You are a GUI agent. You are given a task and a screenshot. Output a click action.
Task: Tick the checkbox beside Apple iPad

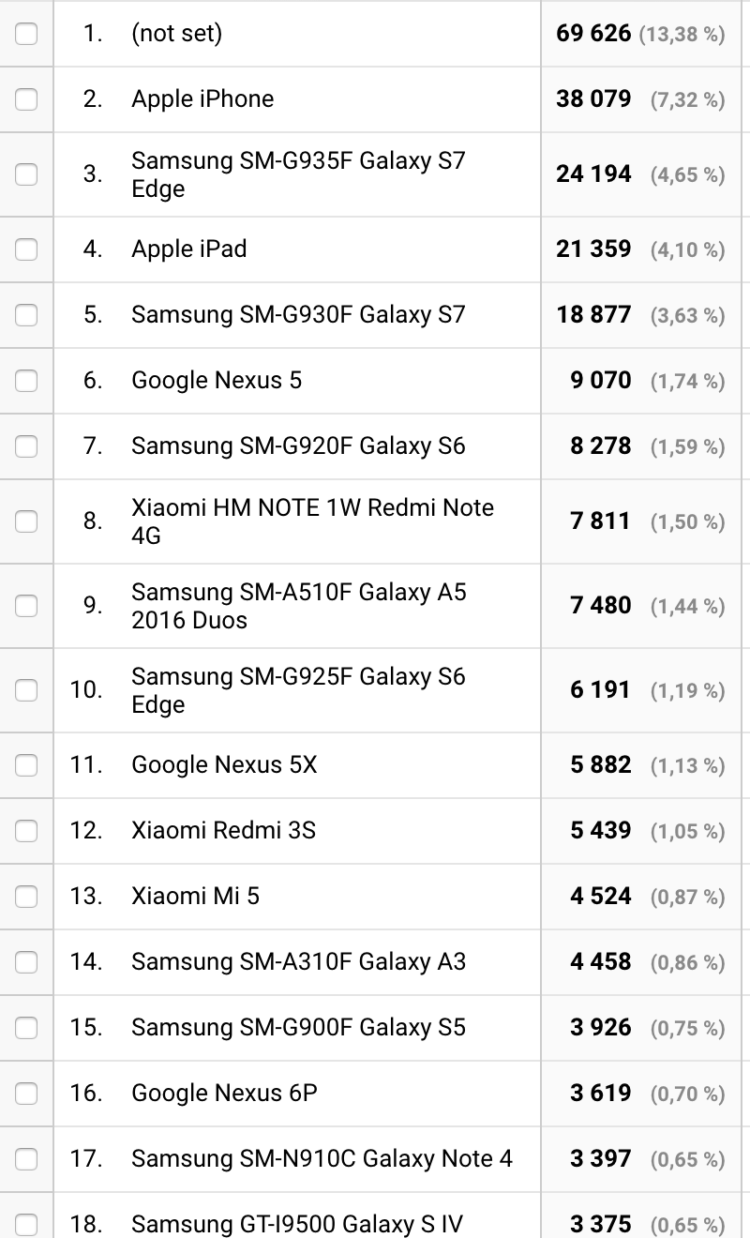[26, 249]
